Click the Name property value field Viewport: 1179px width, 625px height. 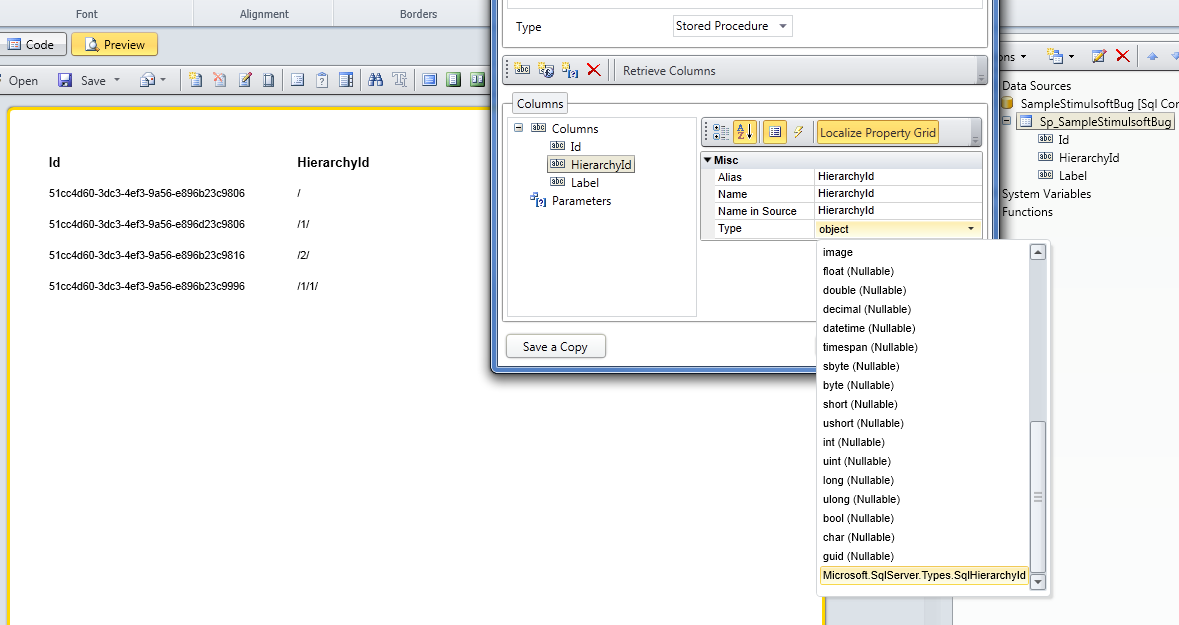(x=898, y=193)
